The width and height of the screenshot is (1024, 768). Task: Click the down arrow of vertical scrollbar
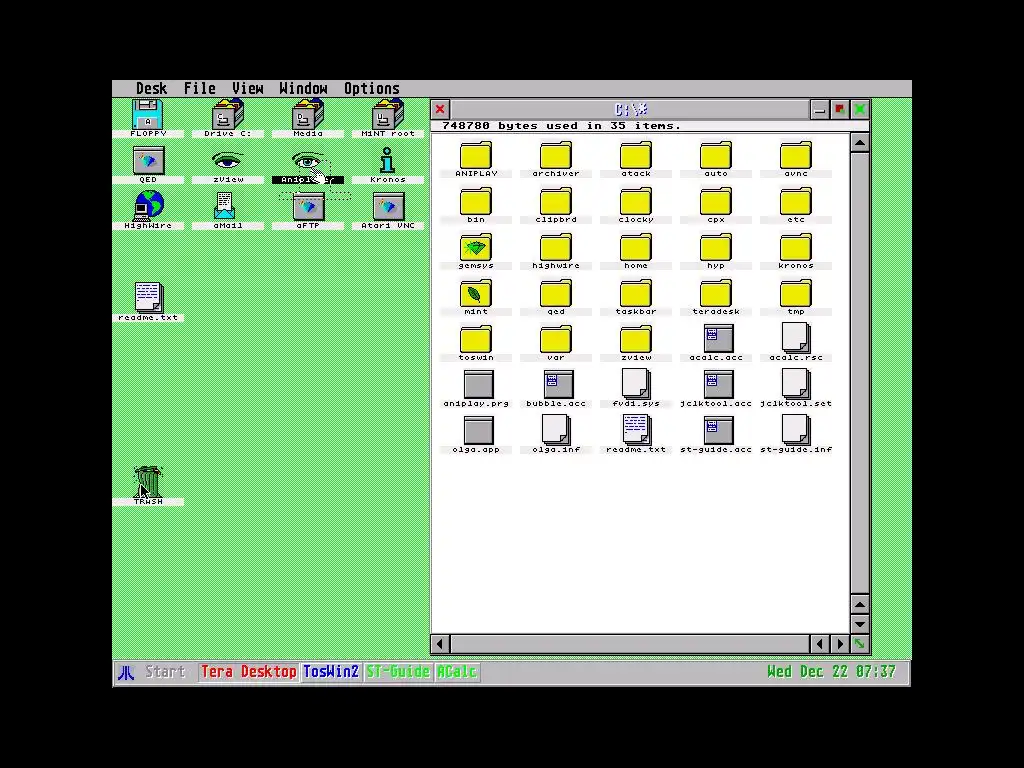click(x=859, y=624)
